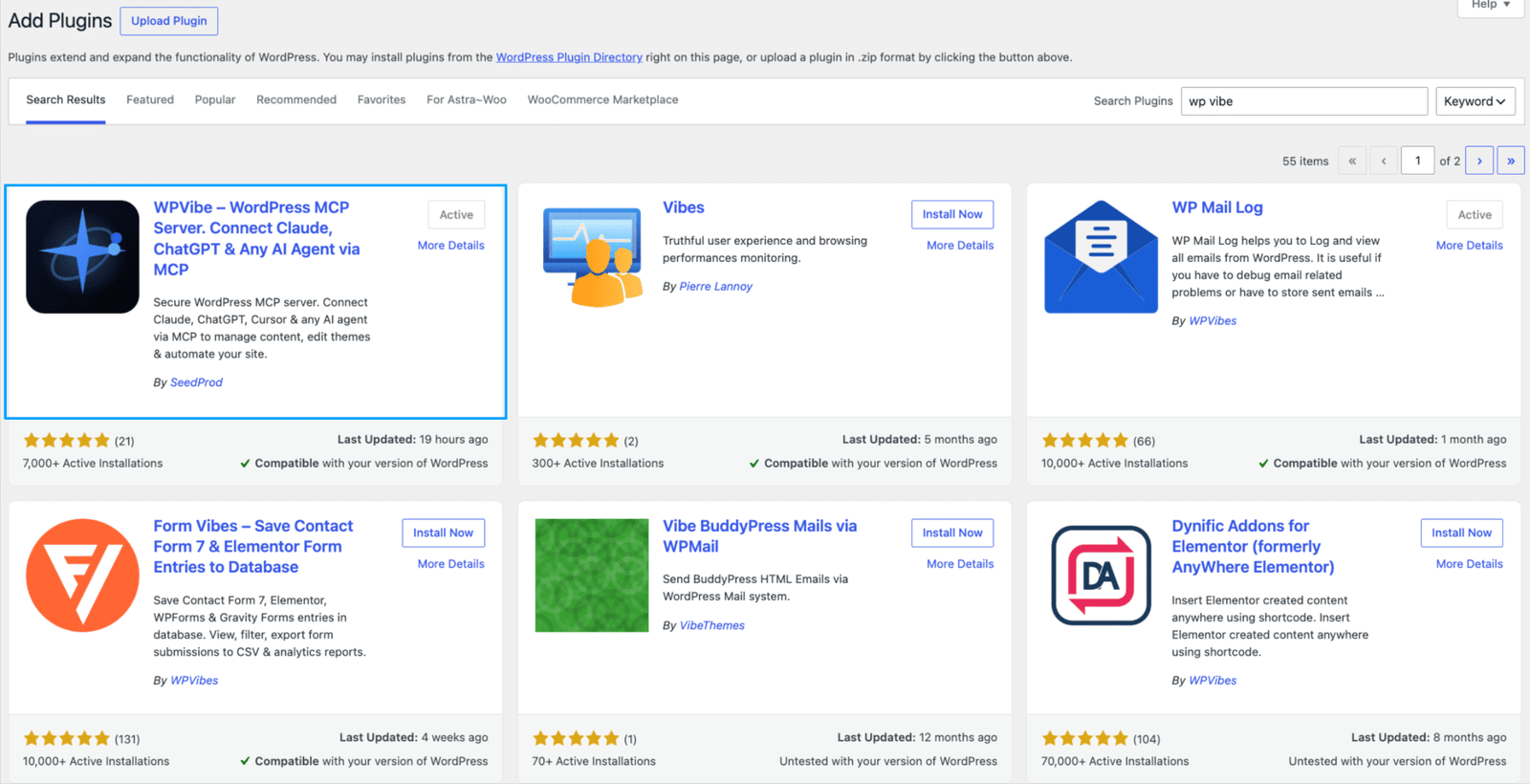Click the Vibe BuddyPress Mails star rating
1530x784 pixels.
576,738
